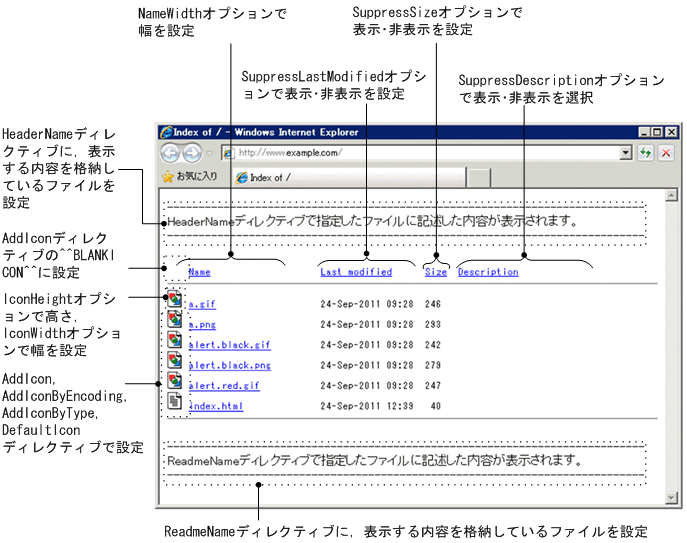Sort listing by Size link

click(436, 272)
